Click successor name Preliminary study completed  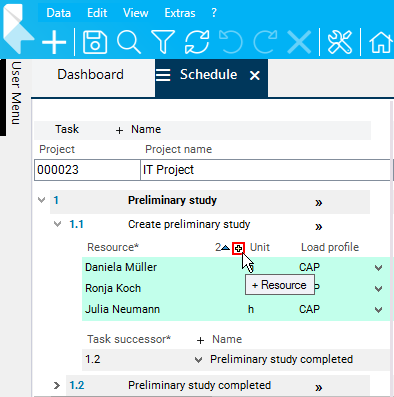(281, 359)
